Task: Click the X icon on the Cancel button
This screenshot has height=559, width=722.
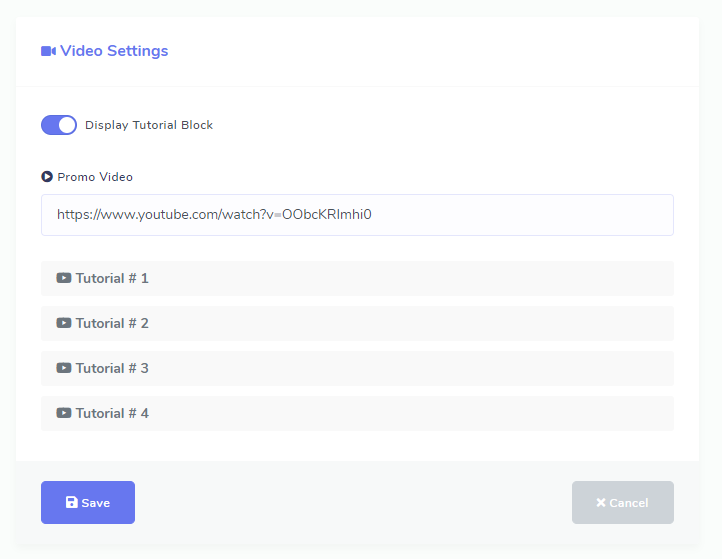Action: click(x=601, y=503)
